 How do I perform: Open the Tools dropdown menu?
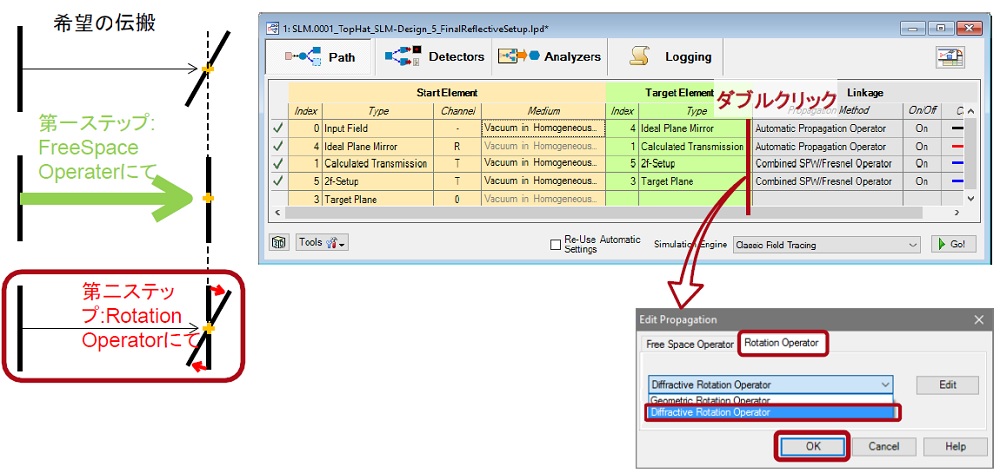click(x=322, y=243)
